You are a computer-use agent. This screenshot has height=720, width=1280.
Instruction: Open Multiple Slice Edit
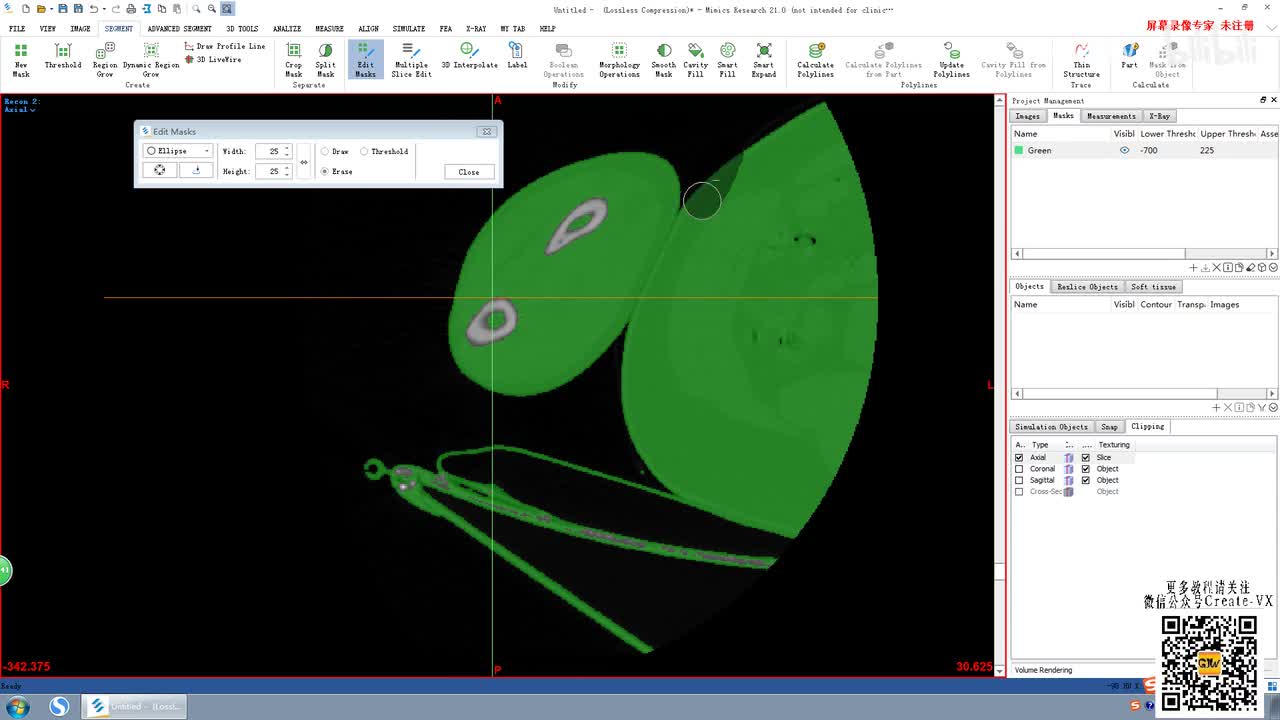click(411, 60)
